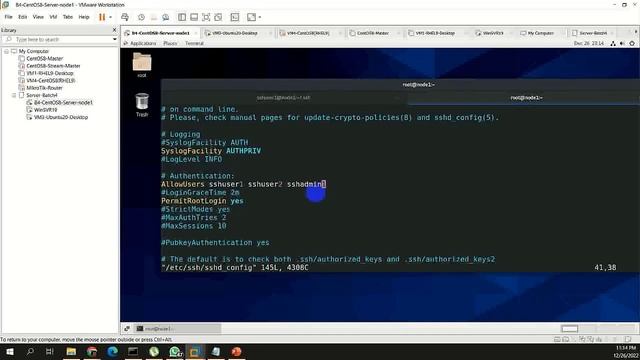The image size is (640, 360).
Task: Select VM1-RHEL9-Desktop in the library tree
Action: coord(50,73)
